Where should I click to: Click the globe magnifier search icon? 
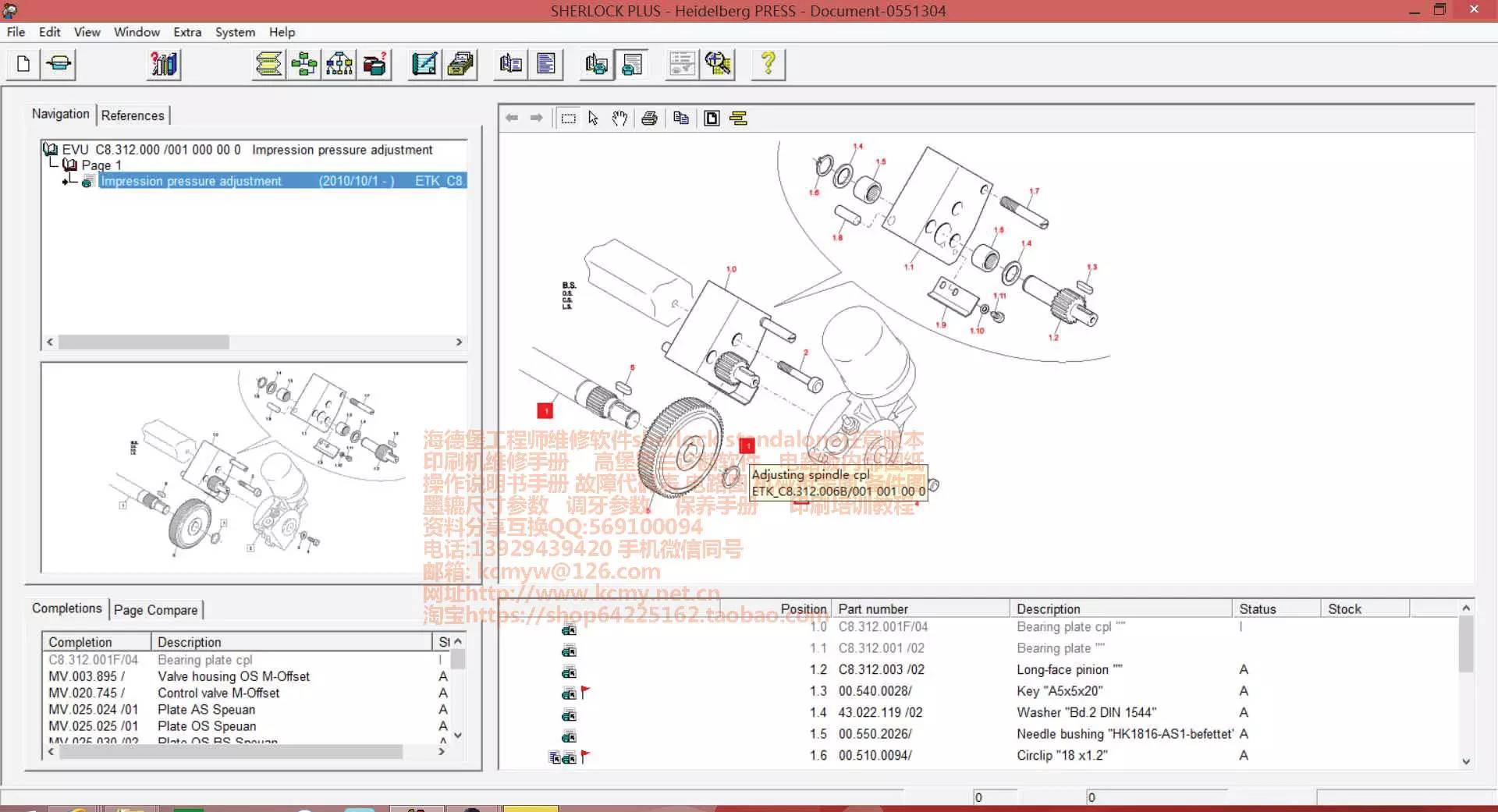(x=718, y=64)
